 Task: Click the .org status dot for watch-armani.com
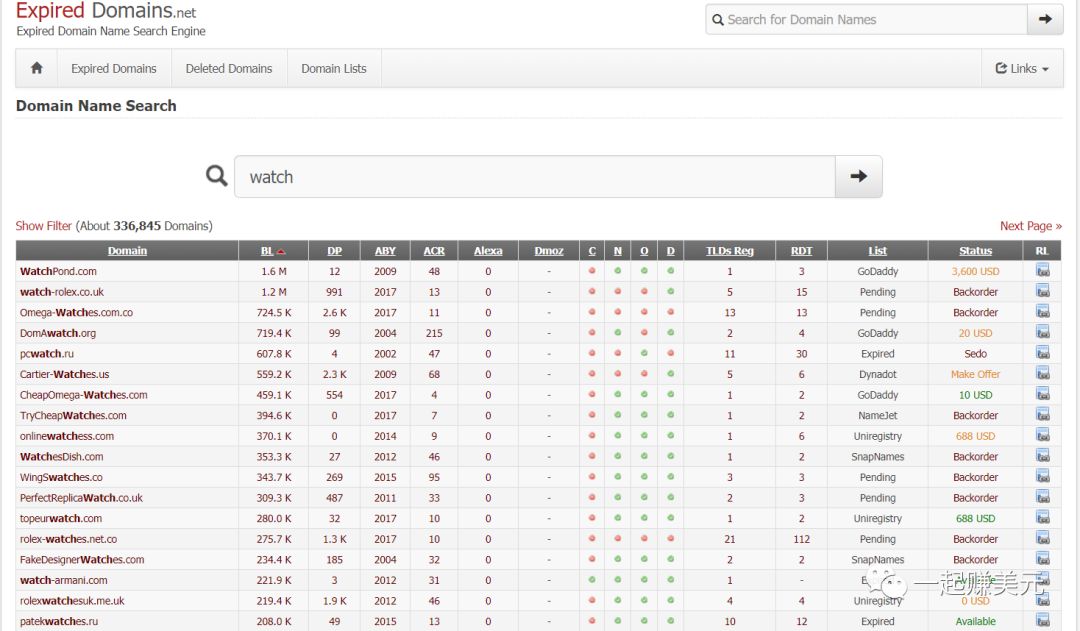(644, 580)
